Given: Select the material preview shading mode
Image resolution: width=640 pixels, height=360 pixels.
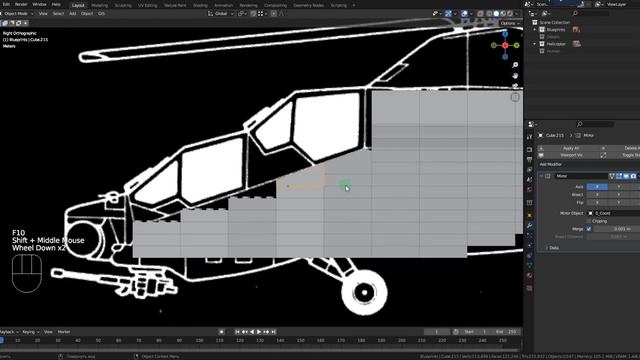Looking at the screenshot, I should click(x=503, y=13).
